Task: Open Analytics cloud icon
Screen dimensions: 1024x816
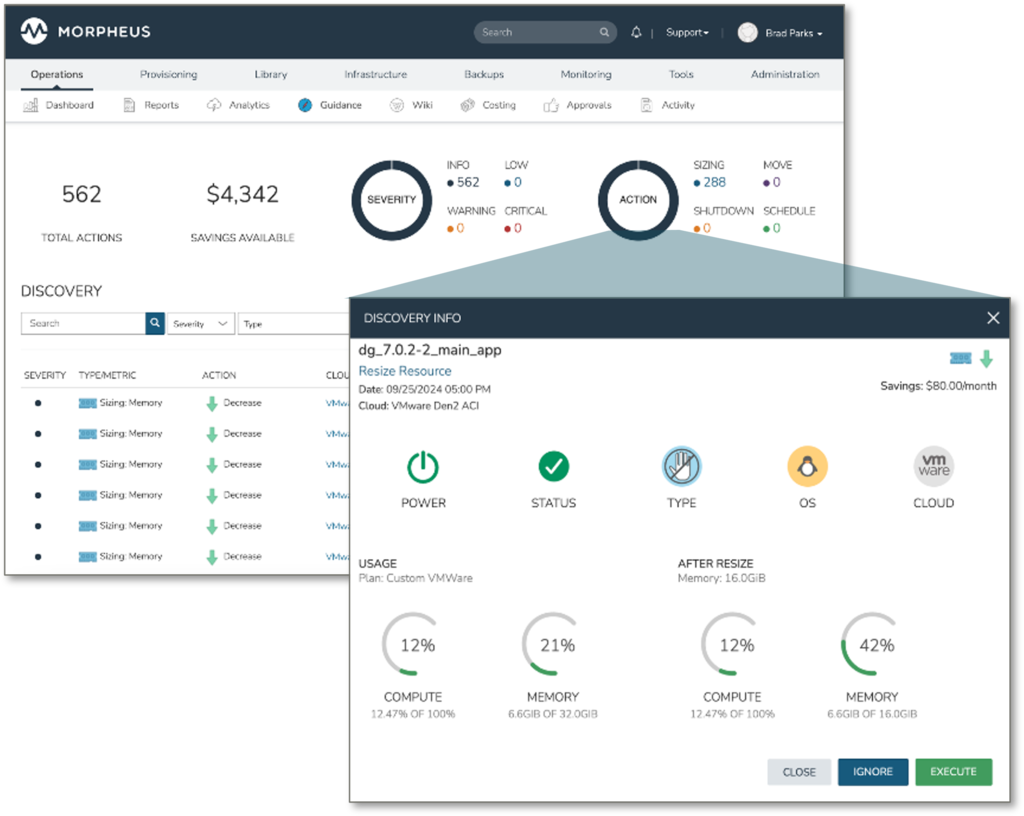Action: pos(214,105)
